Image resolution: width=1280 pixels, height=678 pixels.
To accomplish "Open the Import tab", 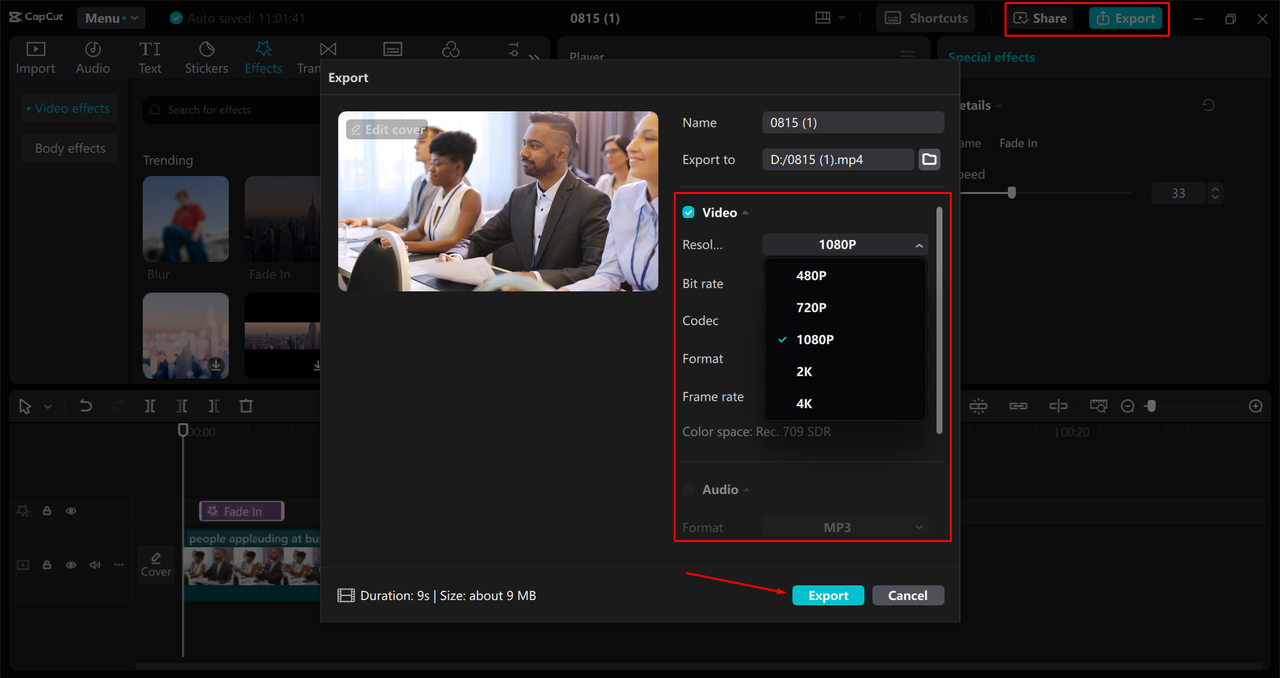I will (x=35, y=58).
